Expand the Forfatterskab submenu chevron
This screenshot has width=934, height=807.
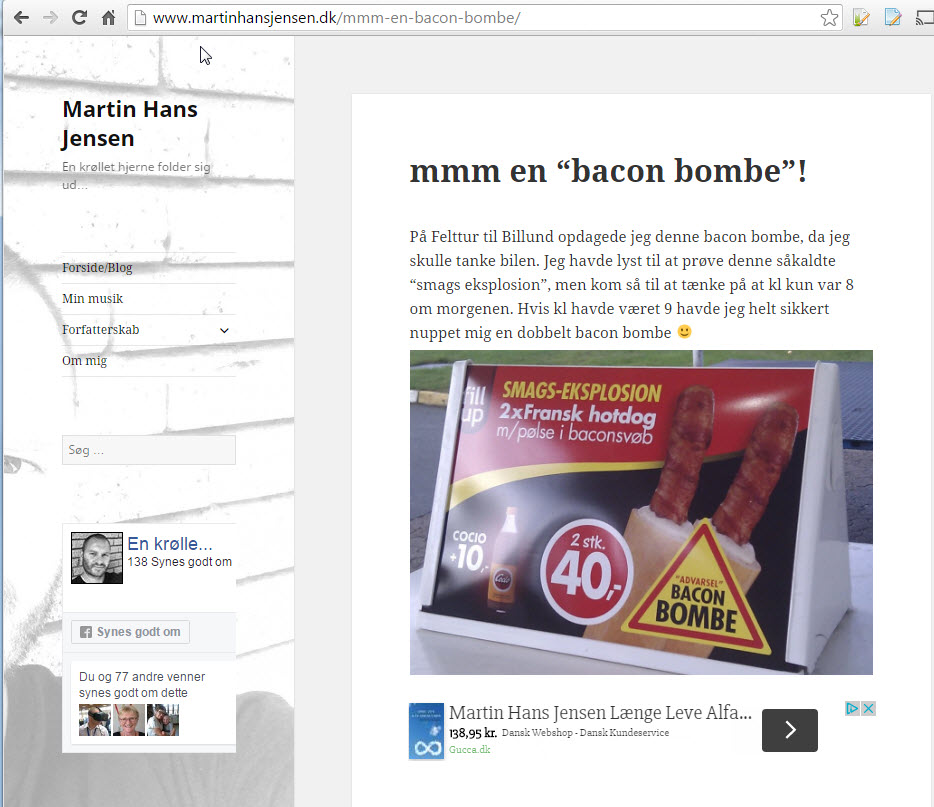click(x=224, y=330)
